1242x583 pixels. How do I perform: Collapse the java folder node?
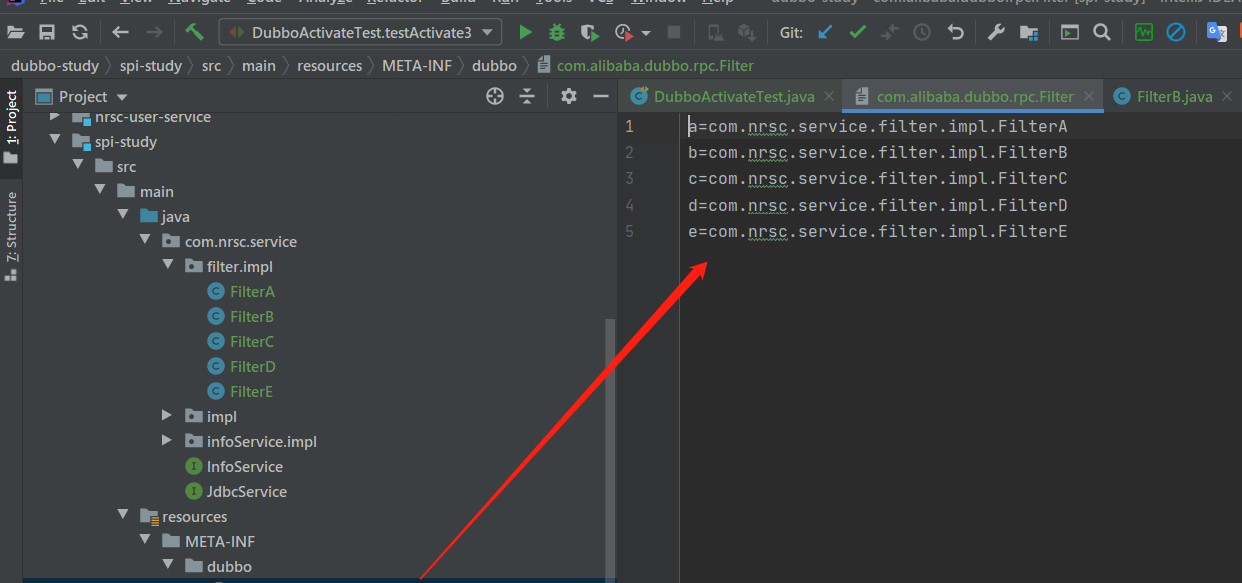coord(122,216)
